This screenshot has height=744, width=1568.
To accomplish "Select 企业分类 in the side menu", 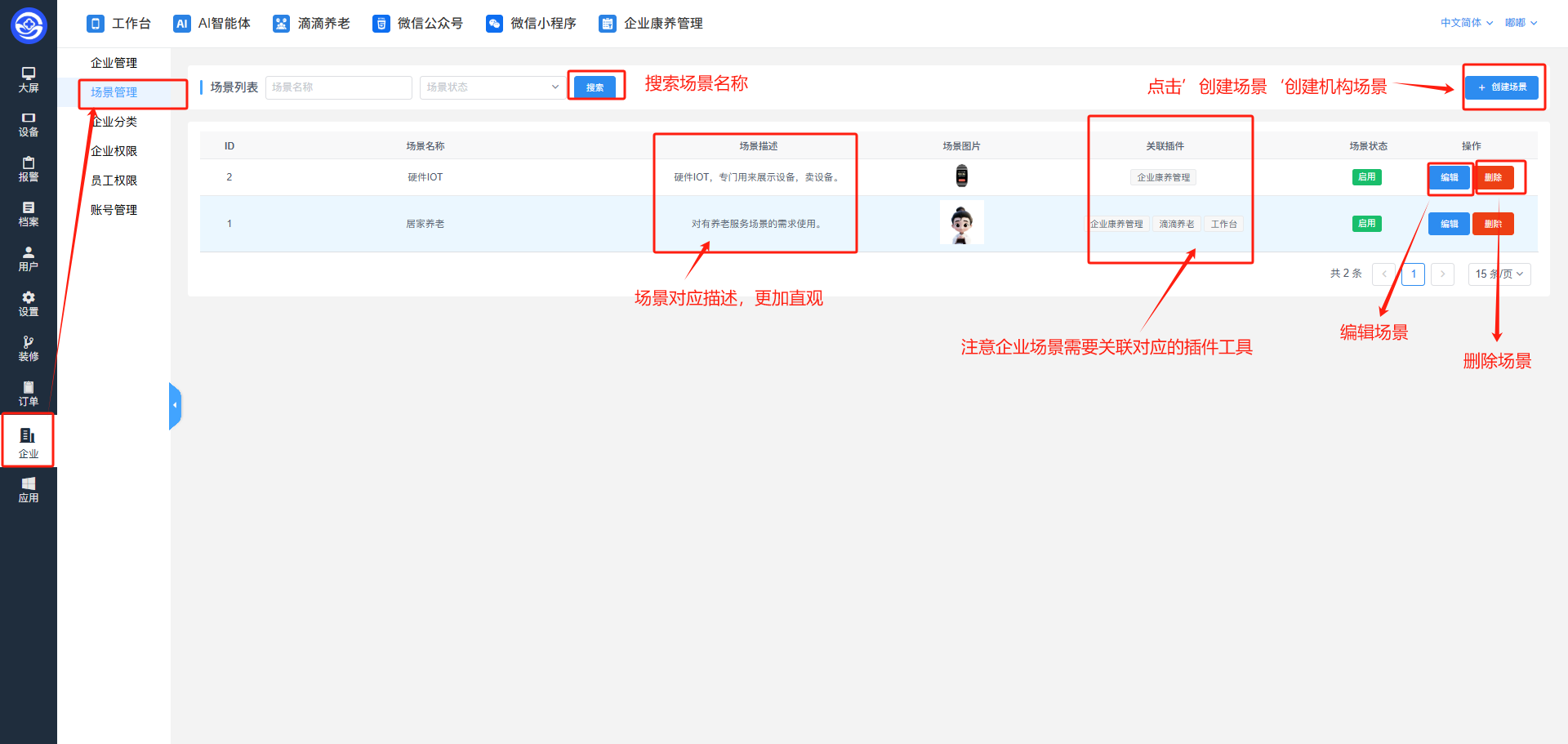I will tap(114, 122).
